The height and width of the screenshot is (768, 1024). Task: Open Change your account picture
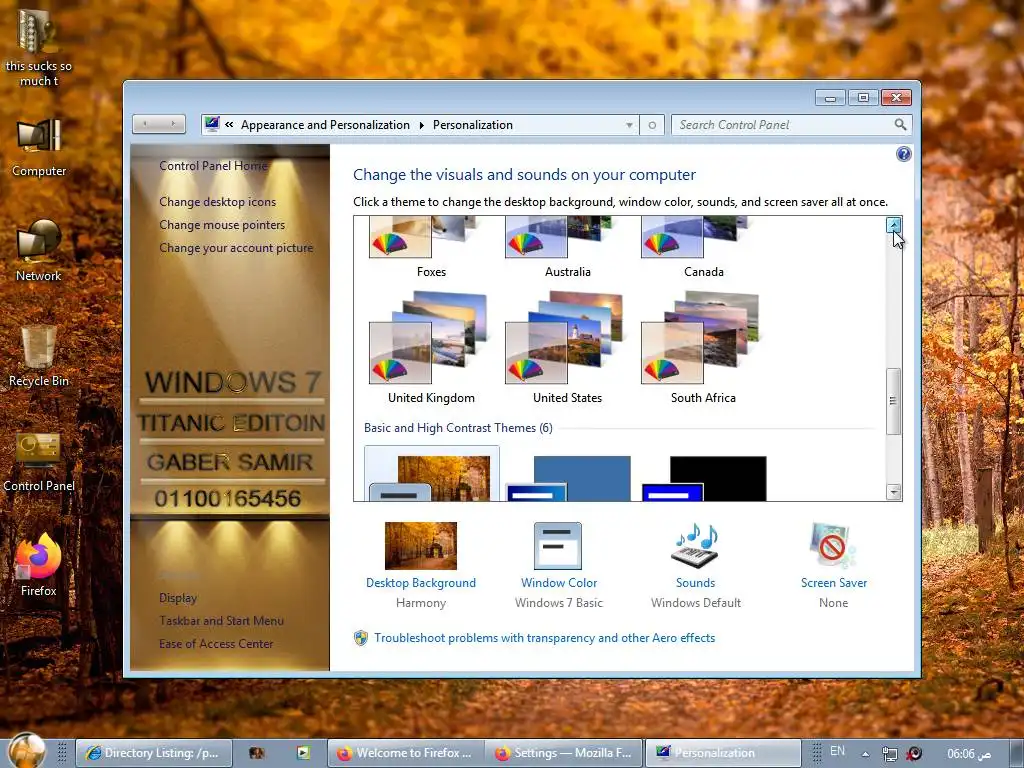(236, 248)
